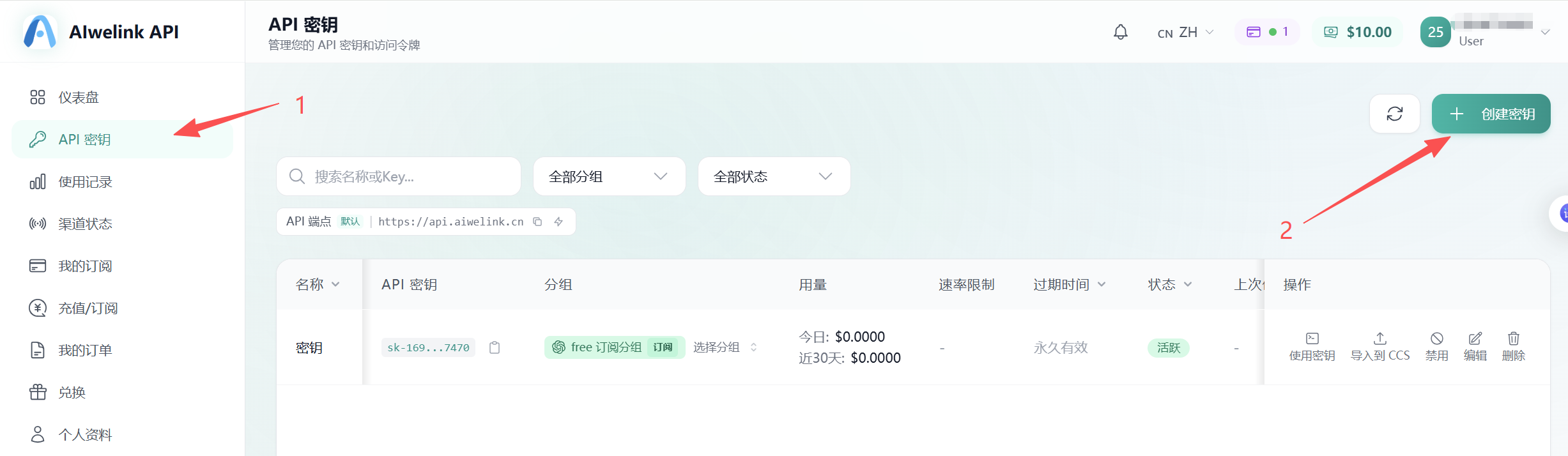Click the 删除 delete action icon
The width and height of the screenshot is (1568, 456).
(x=1513, y=347)
